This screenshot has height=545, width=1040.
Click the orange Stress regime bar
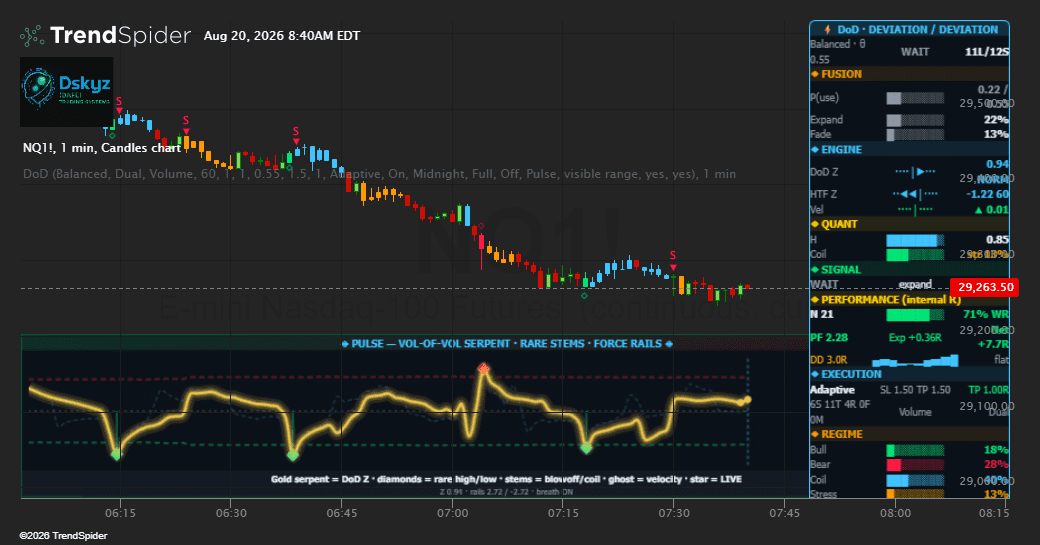point(915,494)
